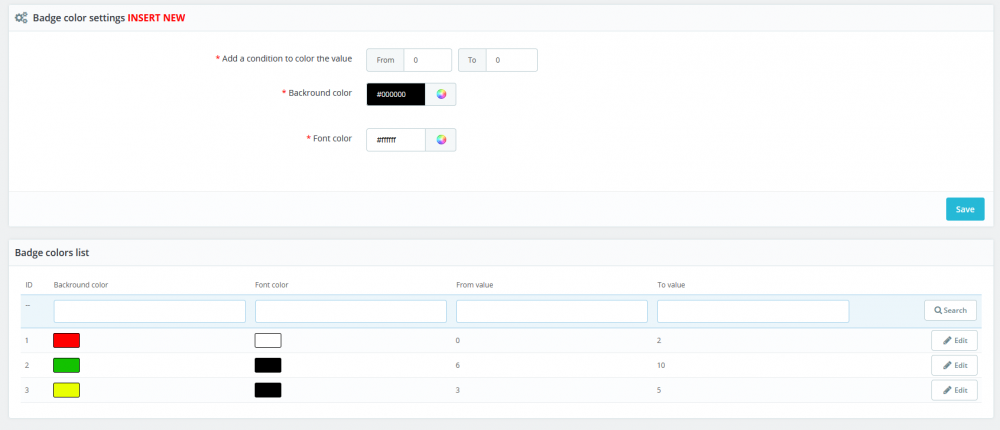1000x430 pixels.
Task: Open the background color picker wheel
Action: (x=441, y=94)
